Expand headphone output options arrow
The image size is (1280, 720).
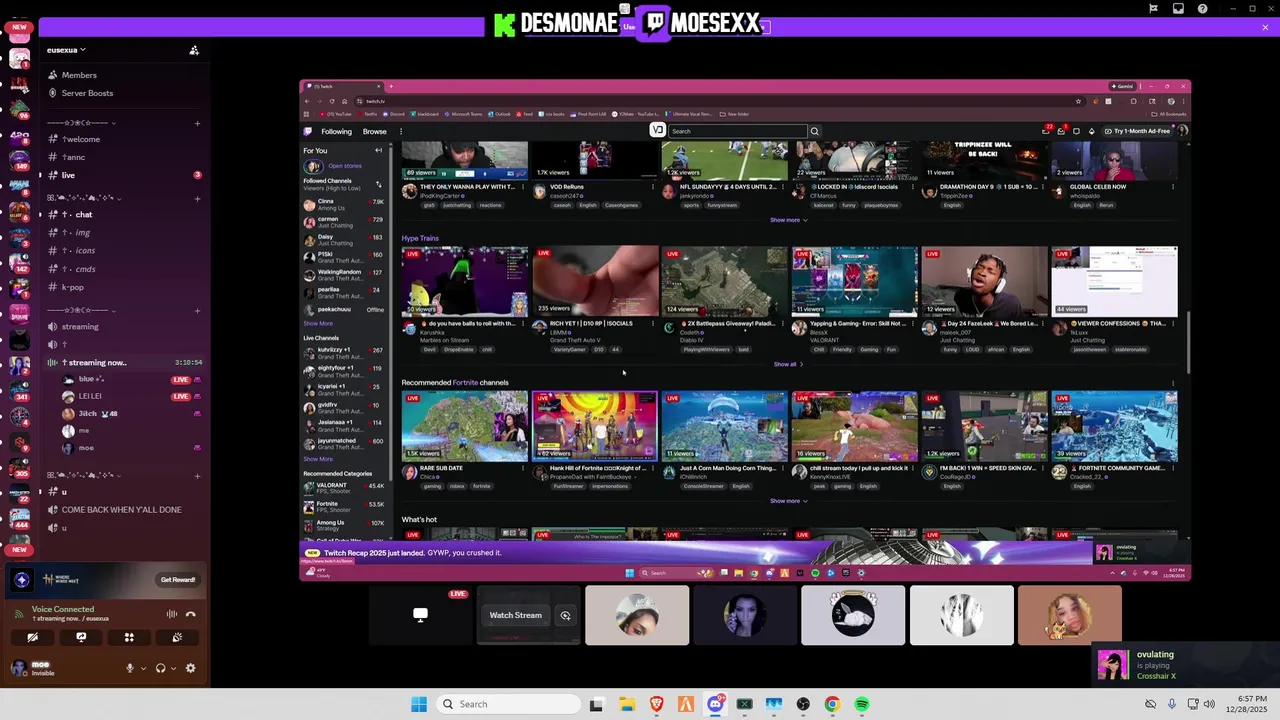[x=174, y=668]
